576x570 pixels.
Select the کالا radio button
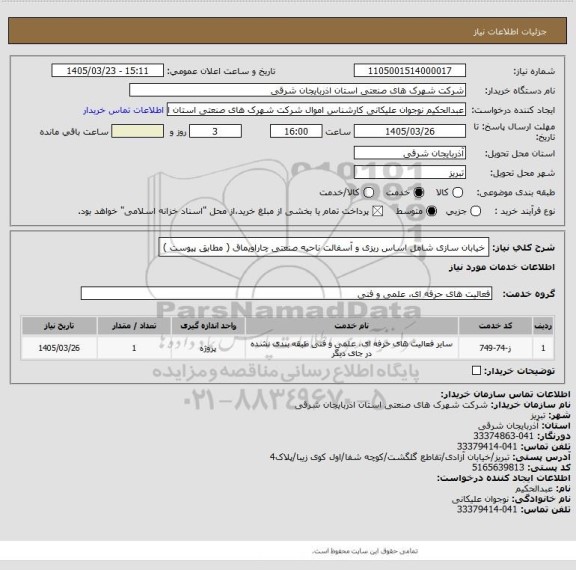tap(457, 192)
